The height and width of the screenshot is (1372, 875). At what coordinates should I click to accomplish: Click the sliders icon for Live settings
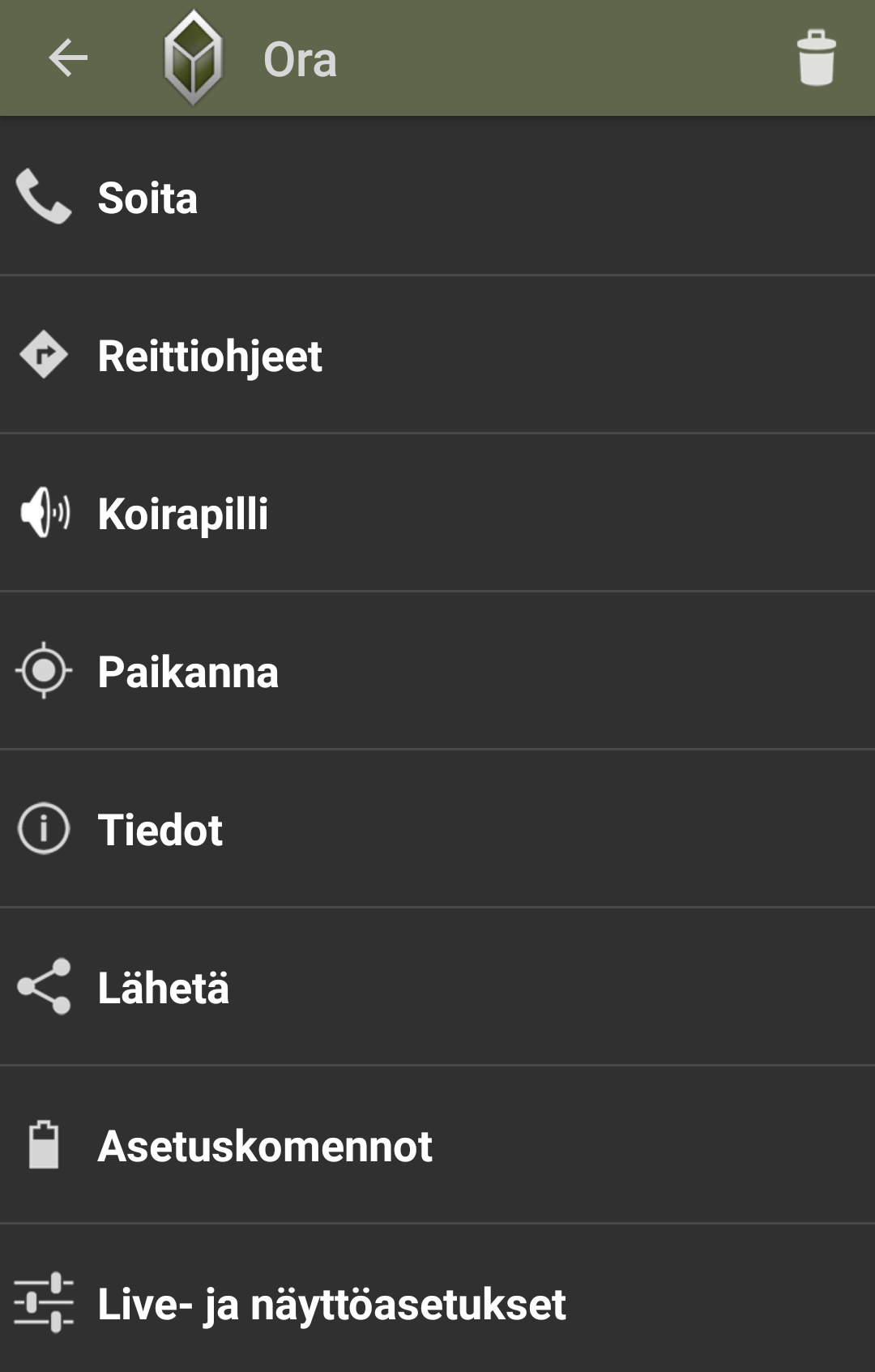coord(44,1302)
